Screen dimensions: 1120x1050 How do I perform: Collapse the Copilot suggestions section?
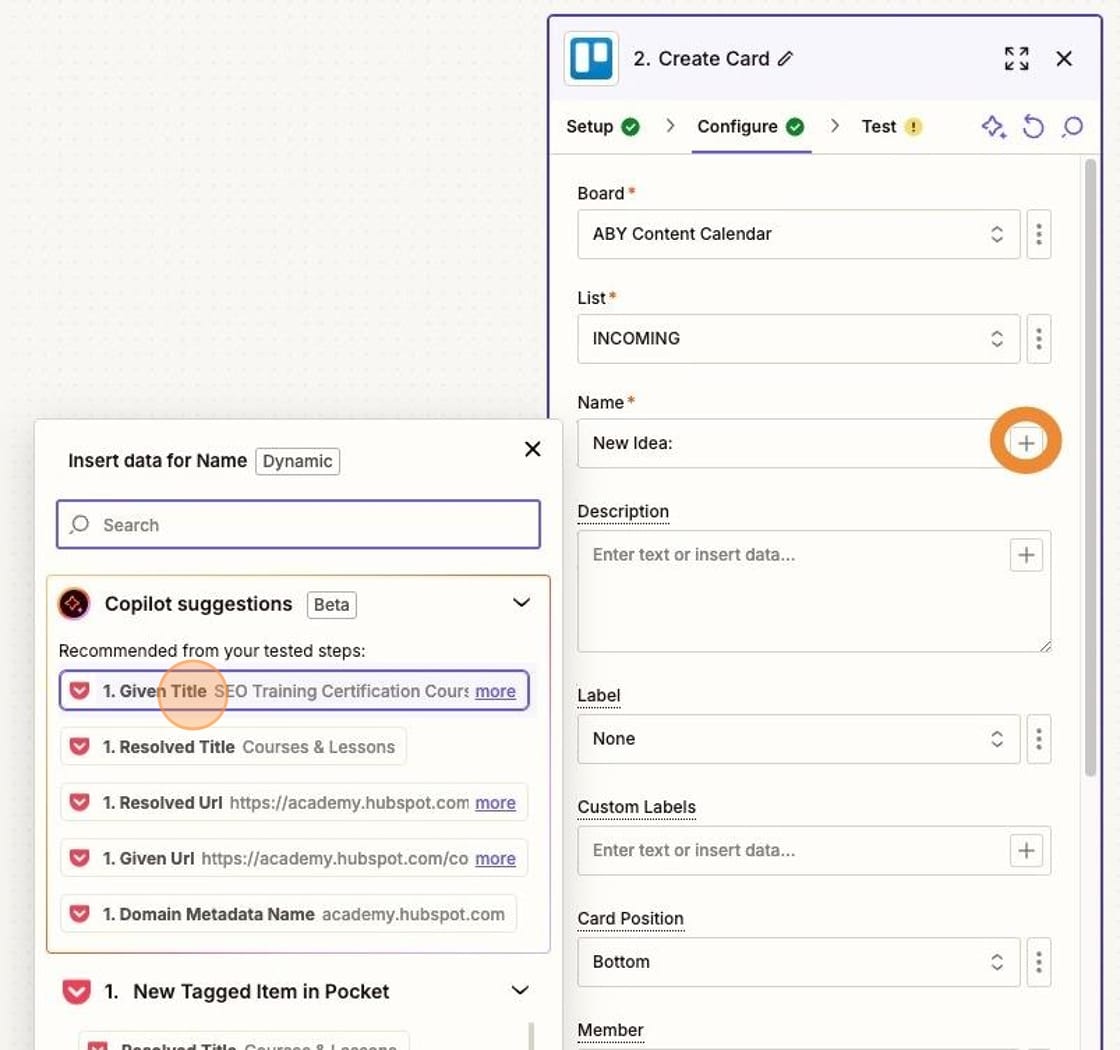(521, 603)
